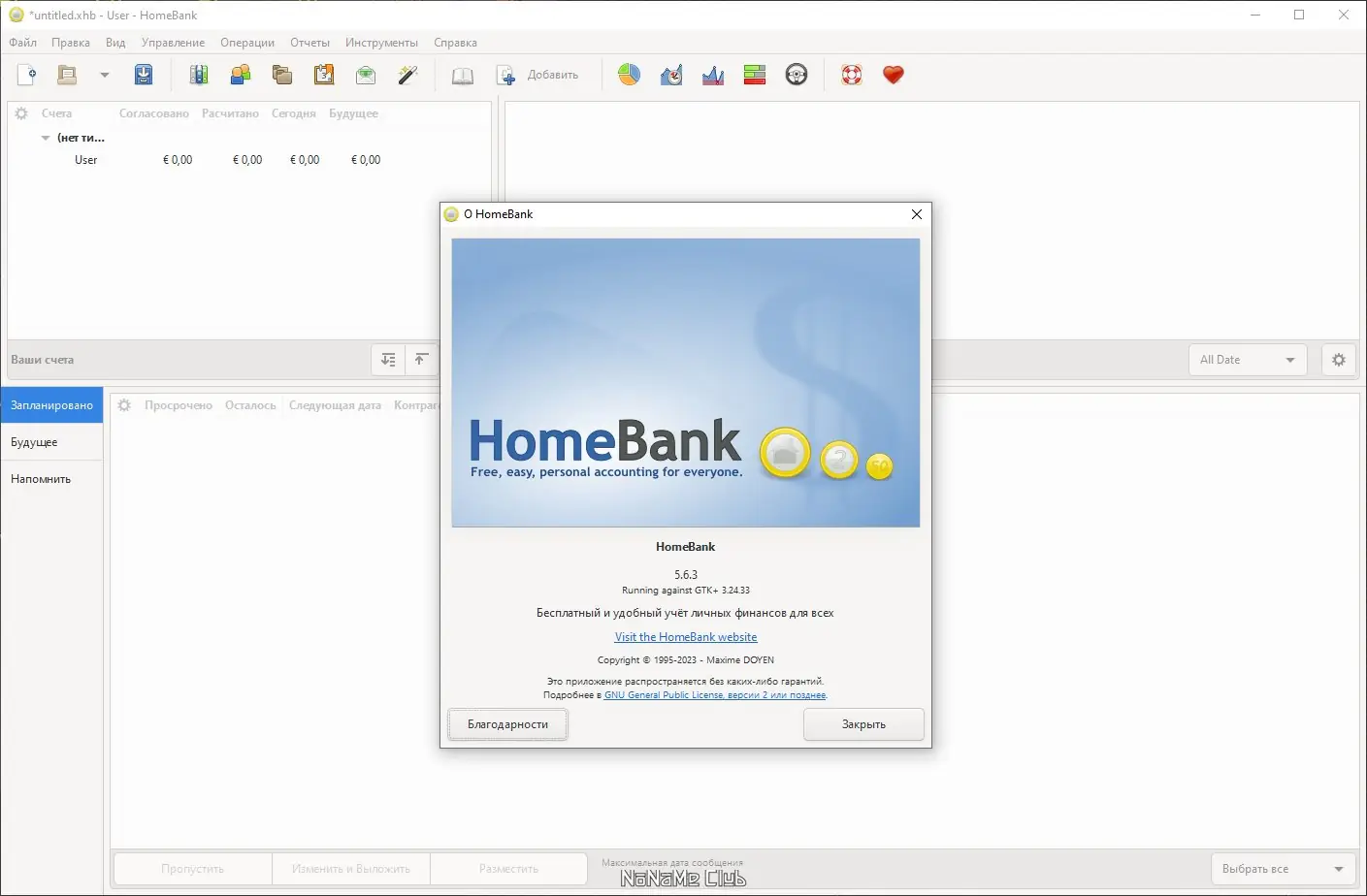Click the gear icon in scheduled list header
1367x896 pixels.
click(x=124, y=405)
